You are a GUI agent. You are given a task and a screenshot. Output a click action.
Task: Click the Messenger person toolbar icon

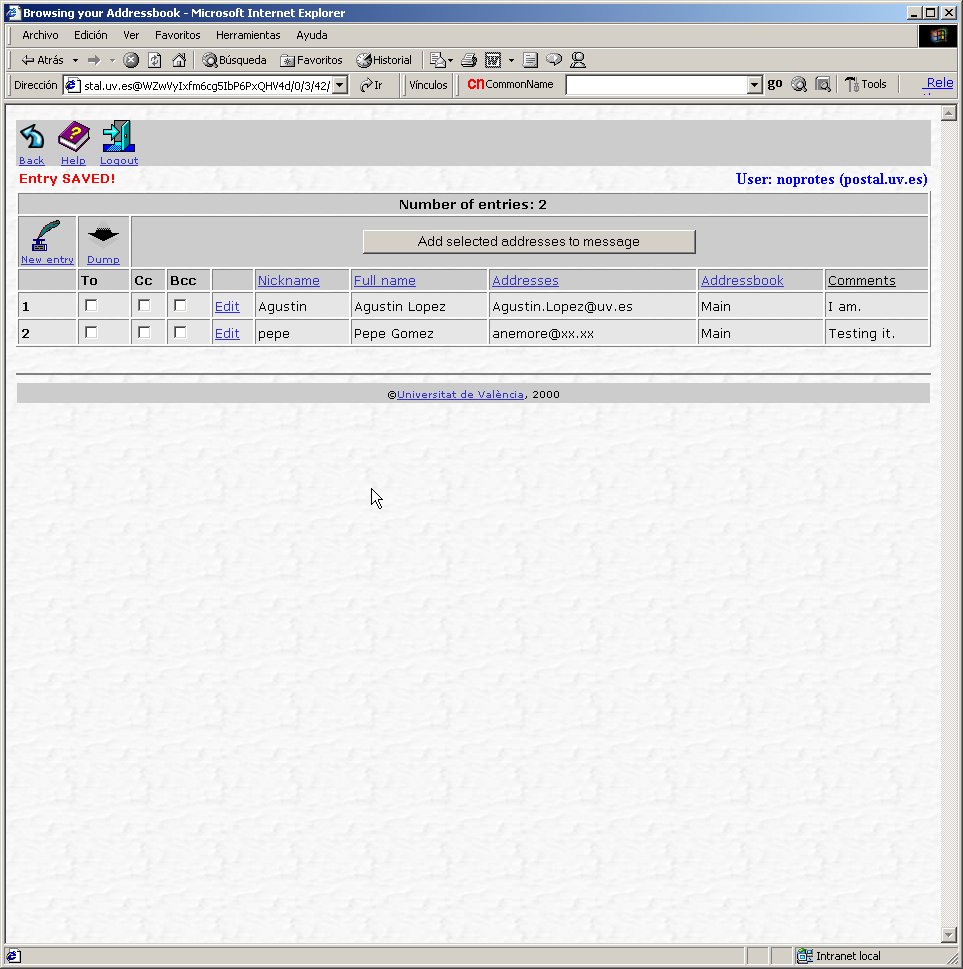coord(578,60)
